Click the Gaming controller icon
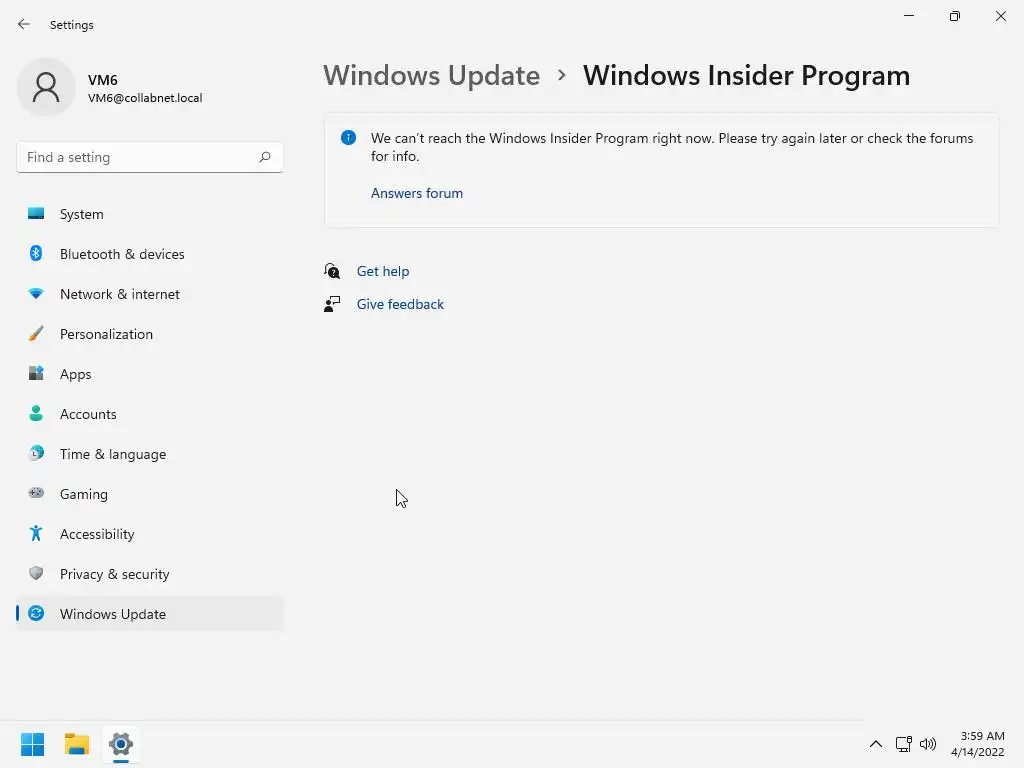Screen dimensions: 1024x768 coord(36,493)
